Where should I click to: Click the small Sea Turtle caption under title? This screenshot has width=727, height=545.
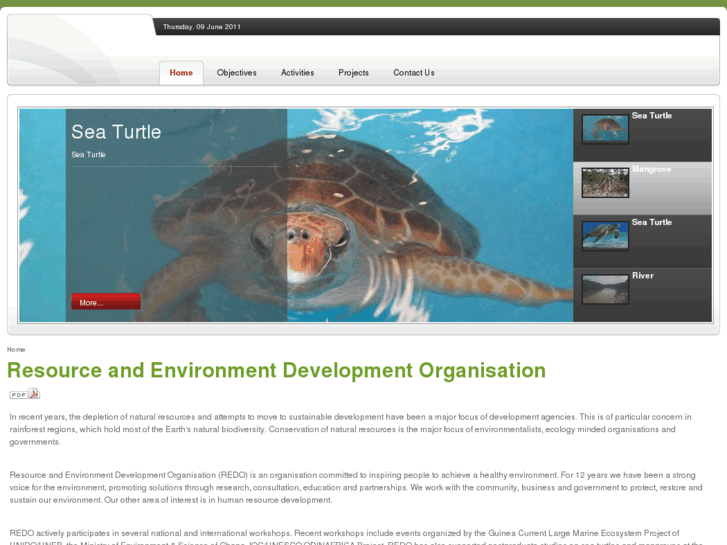point(88,154)
